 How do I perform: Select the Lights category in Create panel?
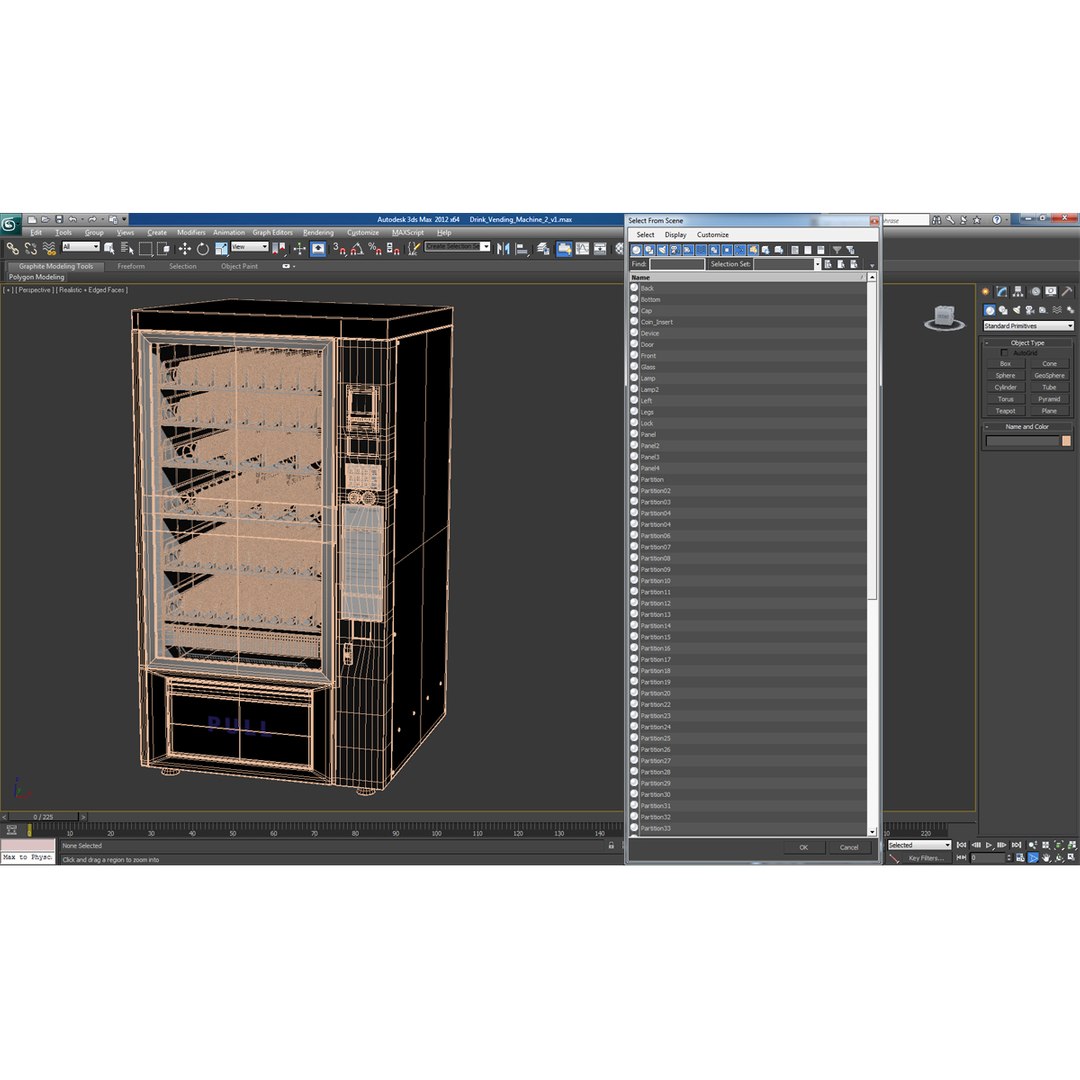(x=1017, y=310)
